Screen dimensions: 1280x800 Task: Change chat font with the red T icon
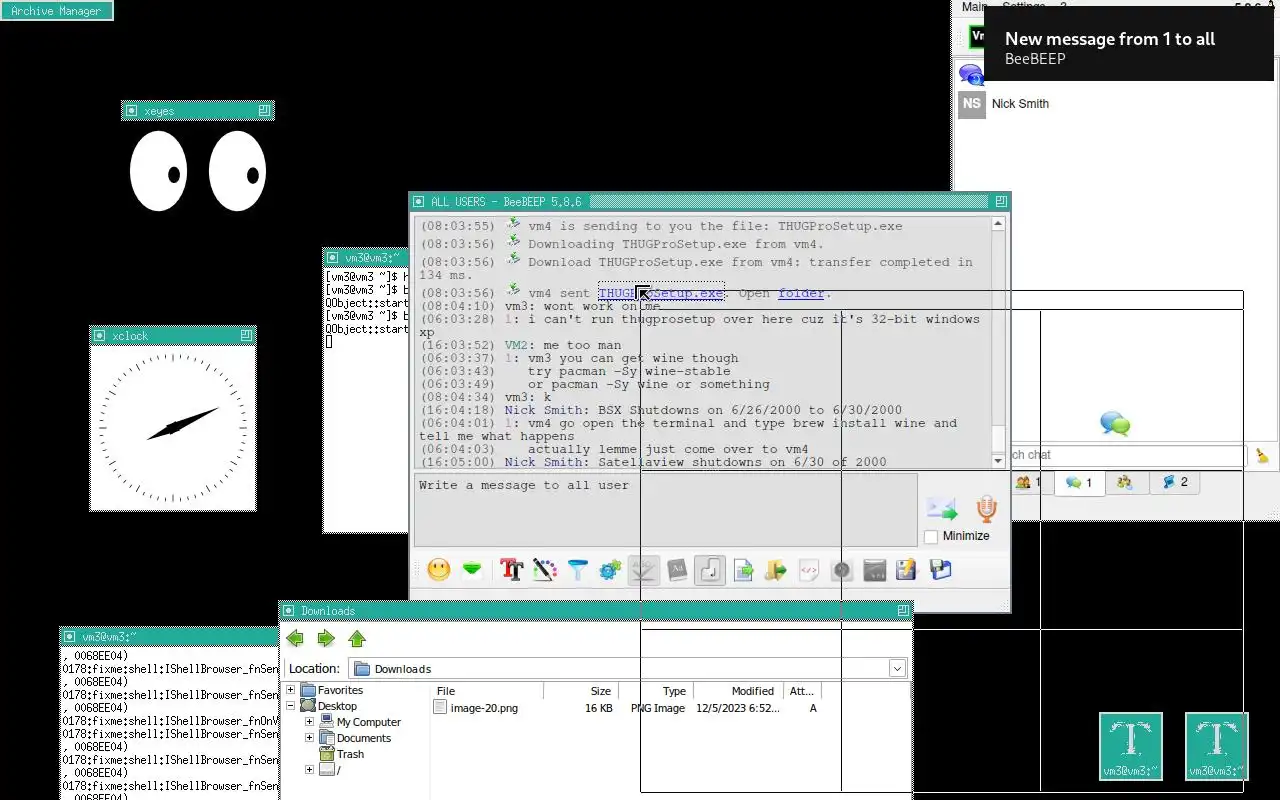click(512, 570)
